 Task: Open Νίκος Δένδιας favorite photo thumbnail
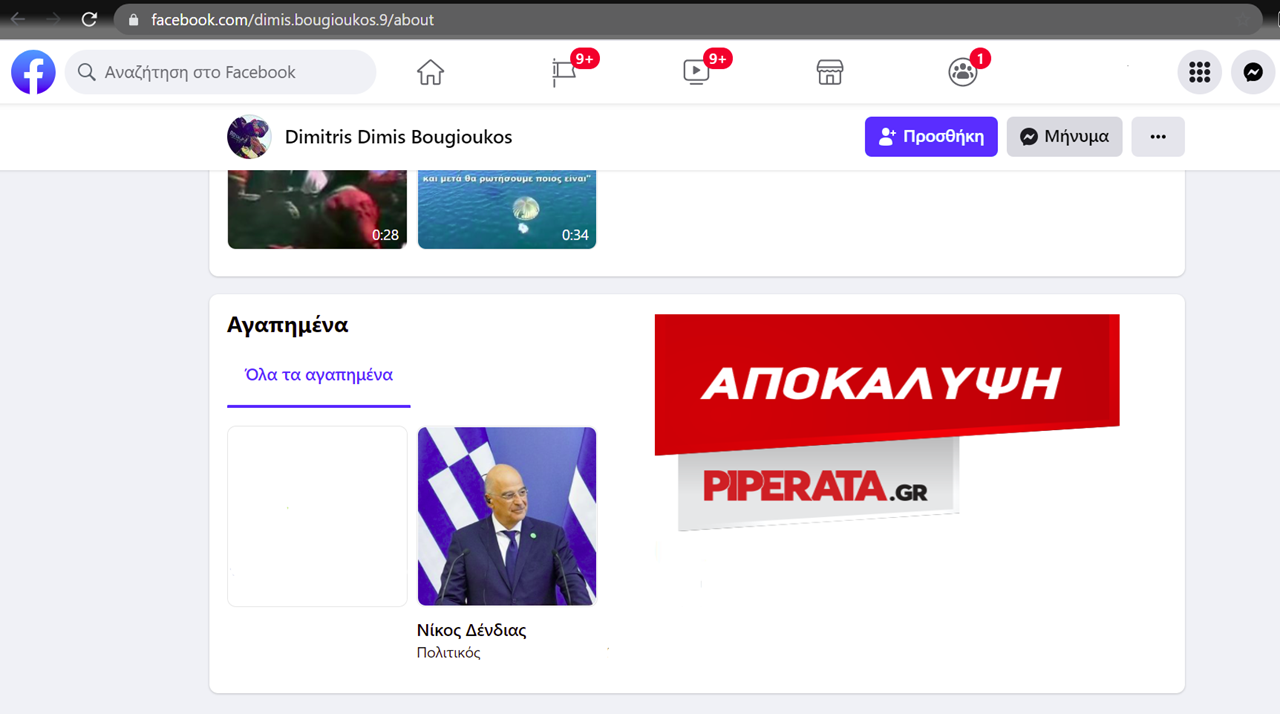(x=507, y=516)
